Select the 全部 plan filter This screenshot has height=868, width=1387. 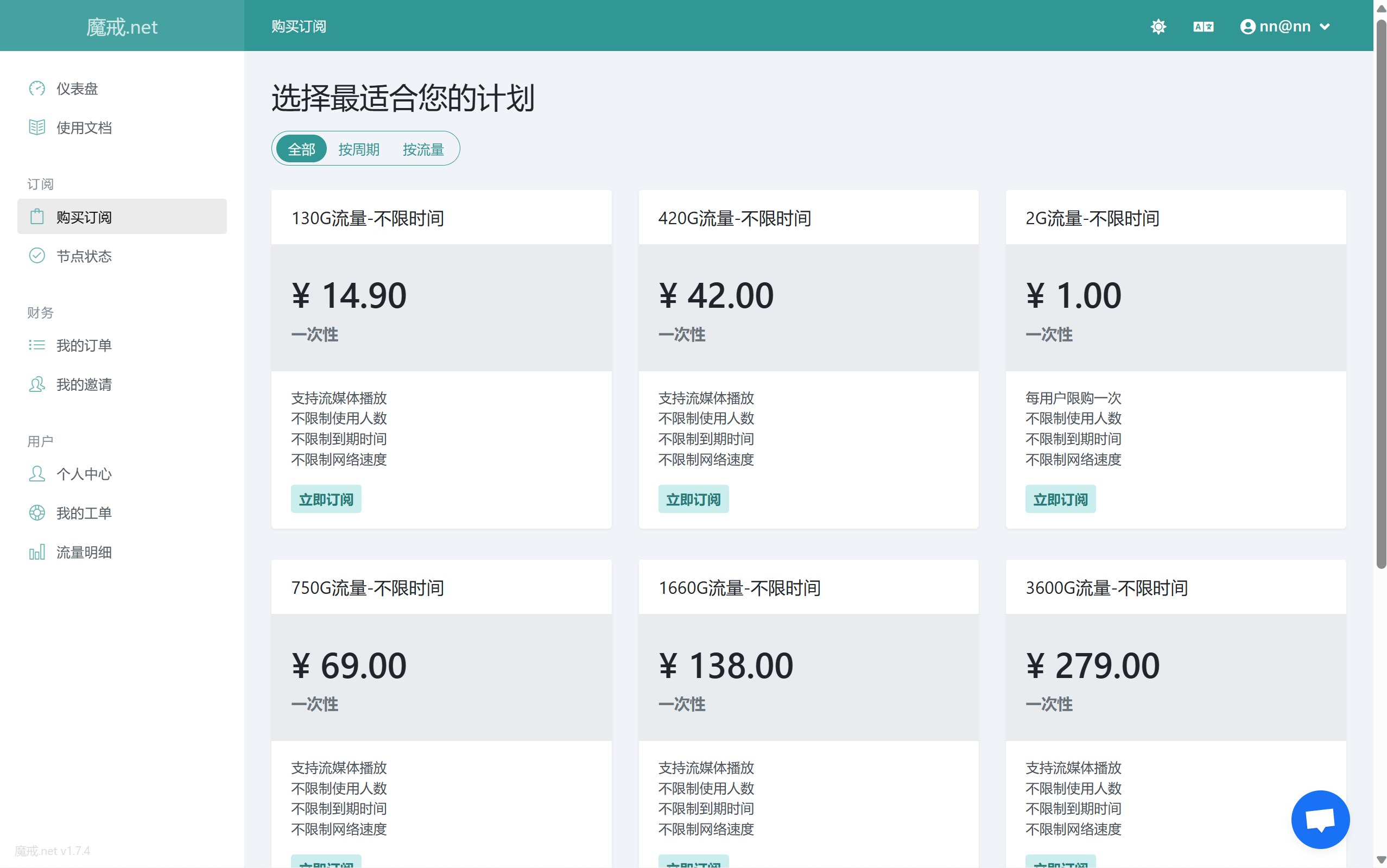tap(301, 149)
